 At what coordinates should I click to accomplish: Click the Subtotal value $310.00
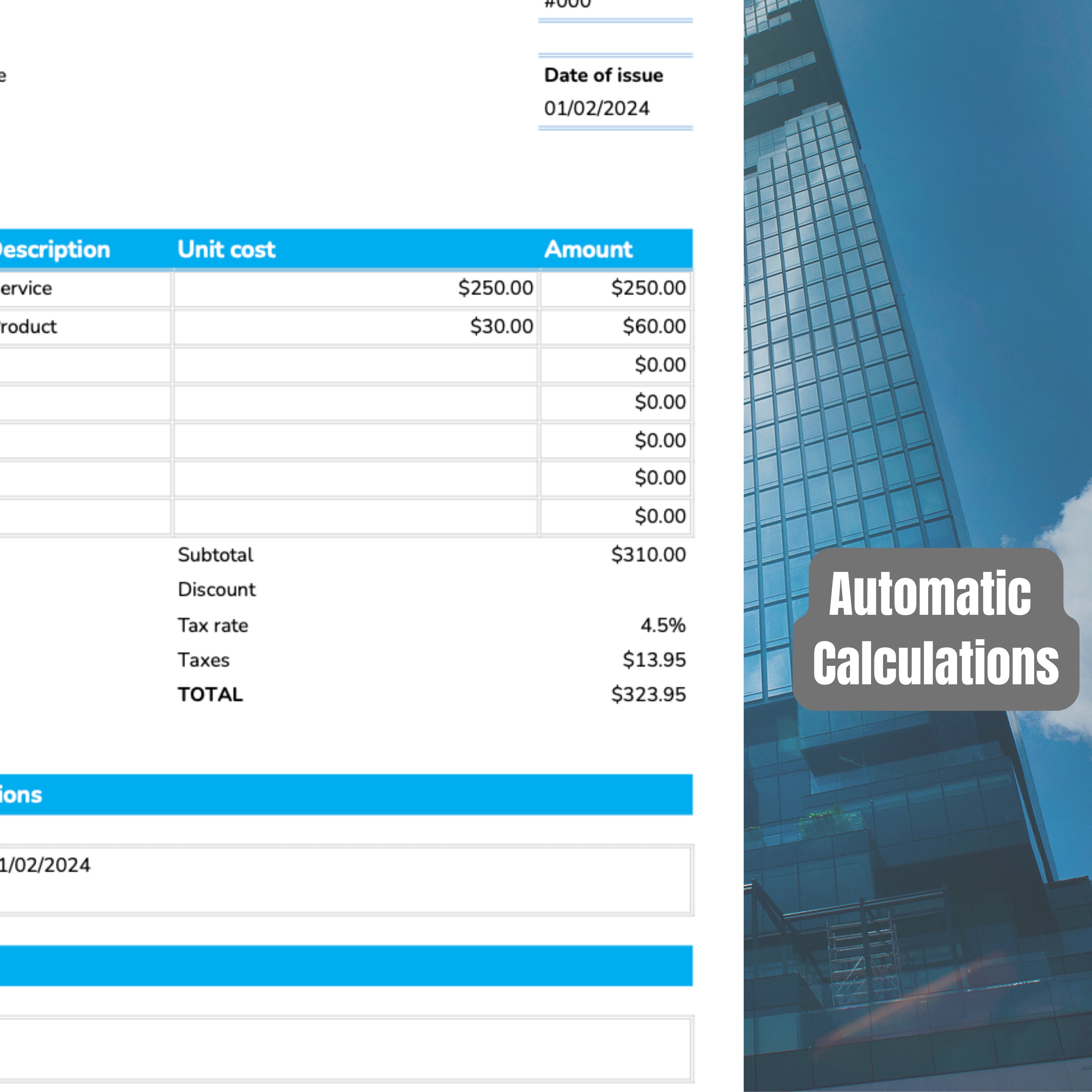649,554
